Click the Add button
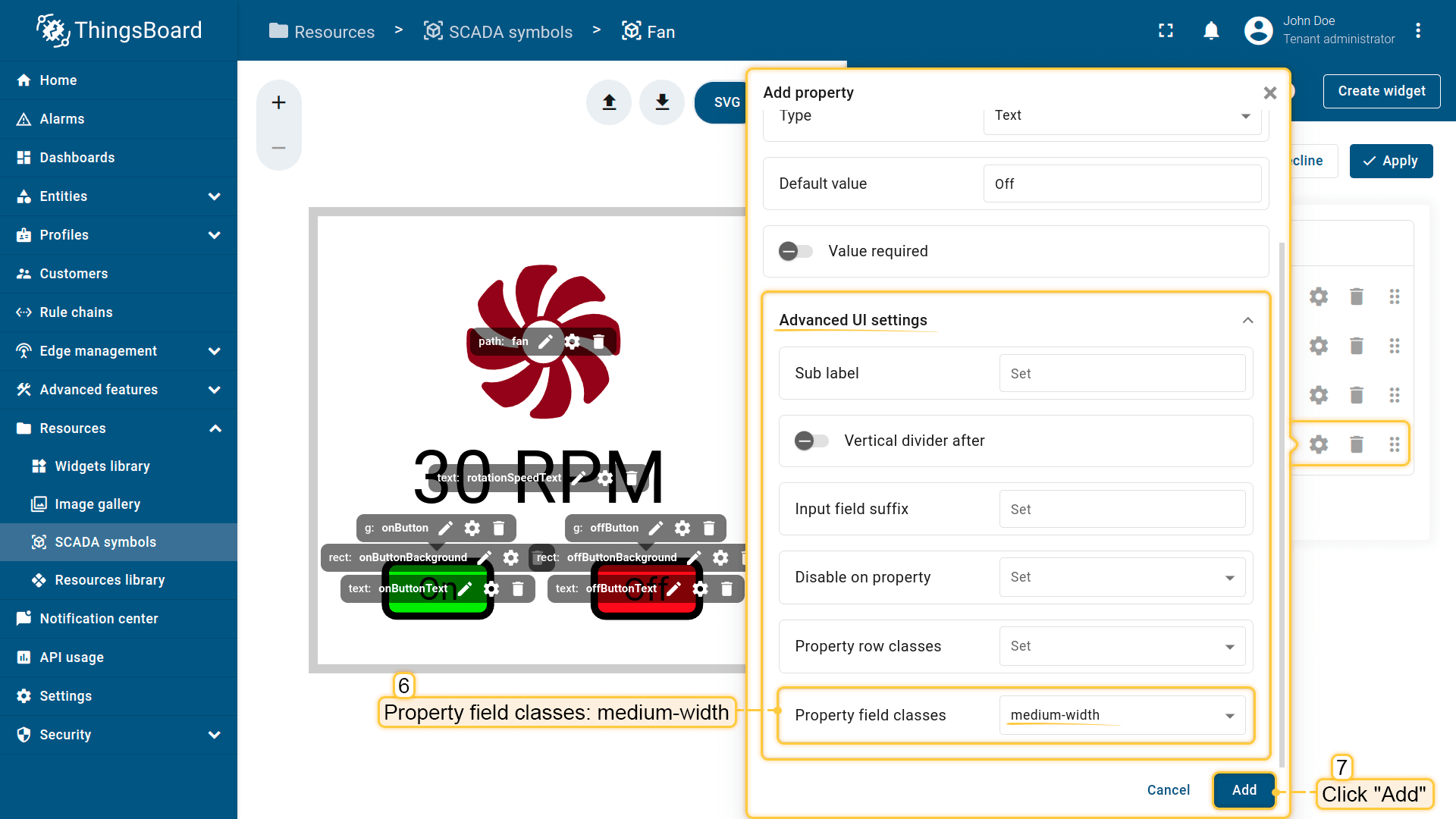Image resolution: width=1456 pixels, height=819 pixels. coord(1244,790)
